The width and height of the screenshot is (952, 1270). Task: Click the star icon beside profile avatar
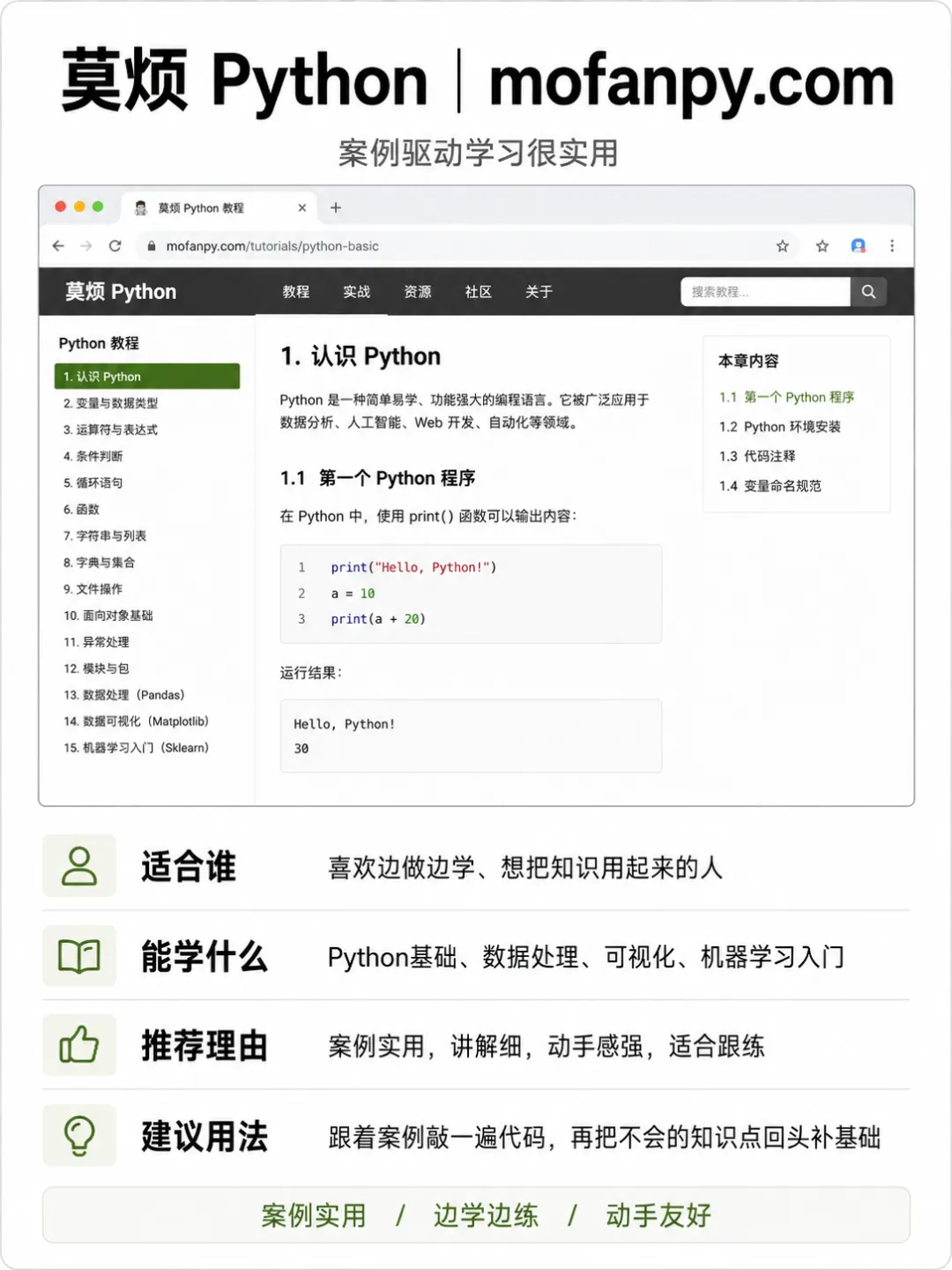[x=822, y=246]
